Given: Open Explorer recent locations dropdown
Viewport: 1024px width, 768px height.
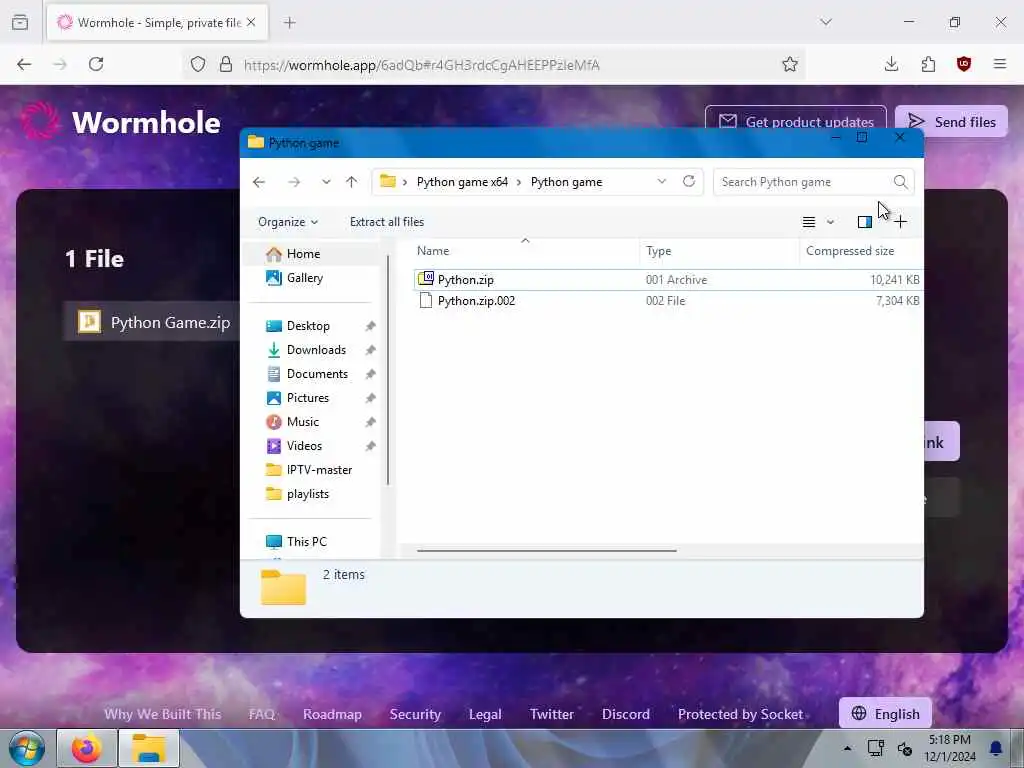Looking at the screenshot, I should point(326,182).
